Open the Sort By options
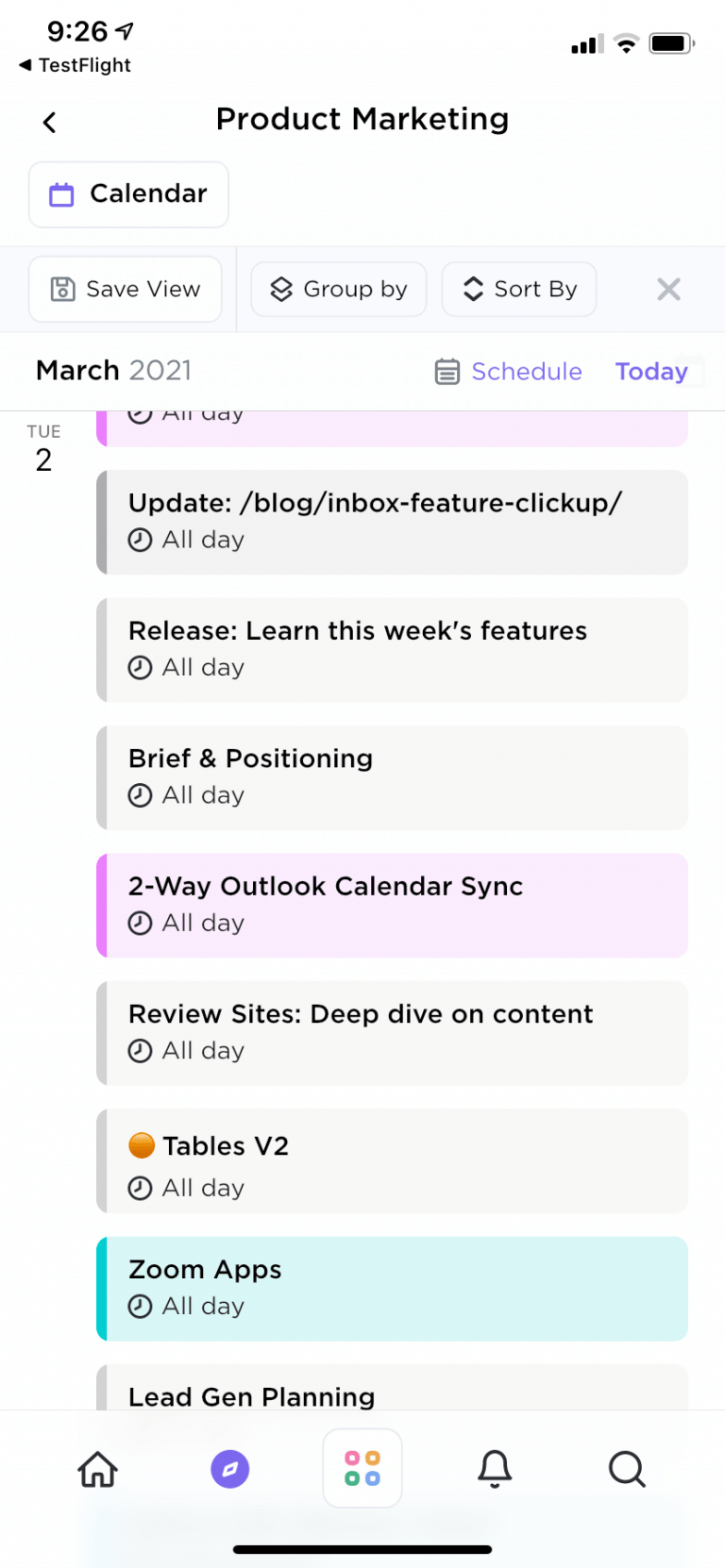 coord(518,289)
